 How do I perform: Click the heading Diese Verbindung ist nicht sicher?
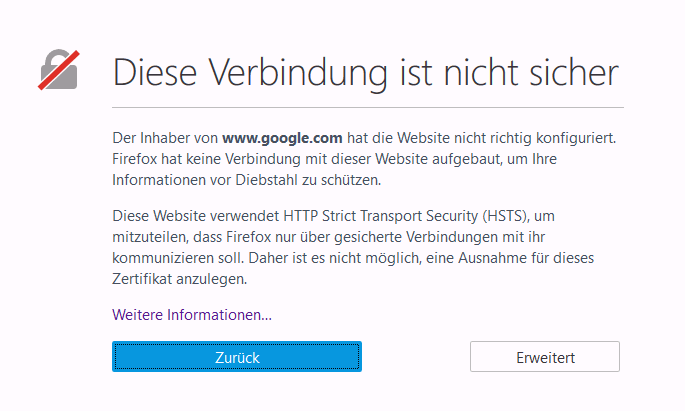tap(366, 73)
